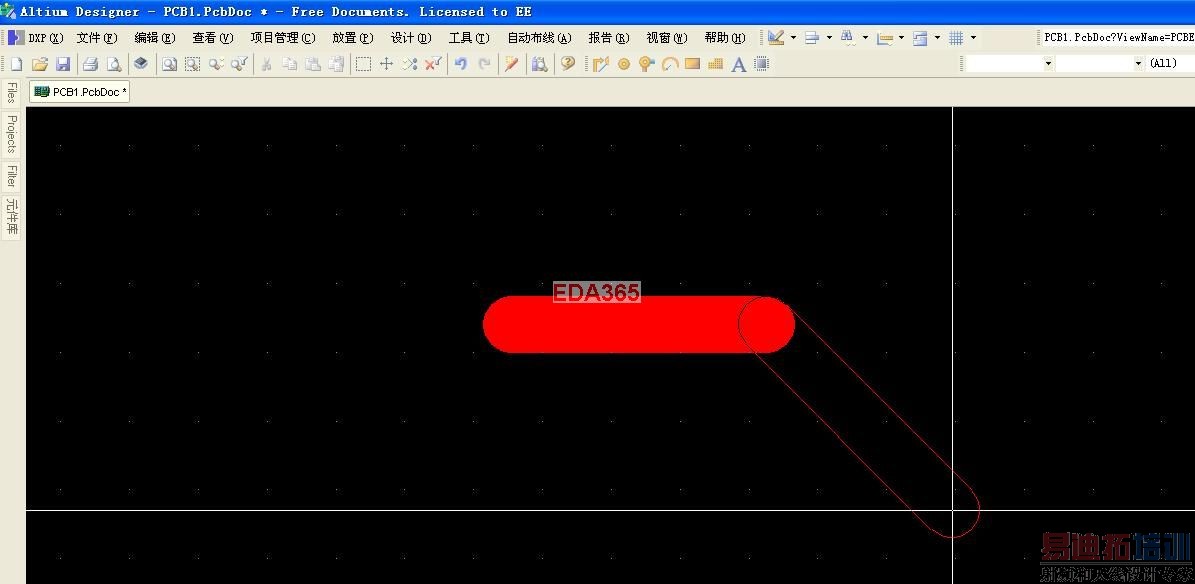
Task: Open help question mark icon
Action: (567, 64)
